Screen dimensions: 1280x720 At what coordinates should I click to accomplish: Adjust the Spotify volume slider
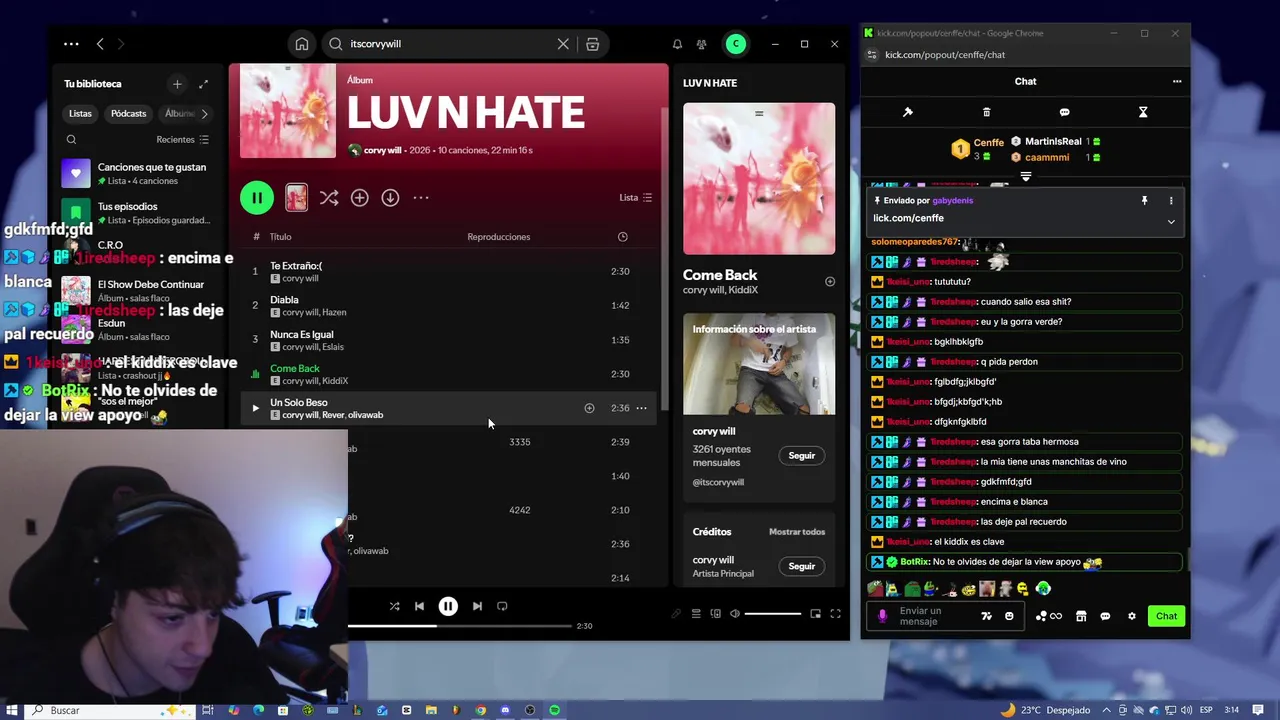[772, 614]
